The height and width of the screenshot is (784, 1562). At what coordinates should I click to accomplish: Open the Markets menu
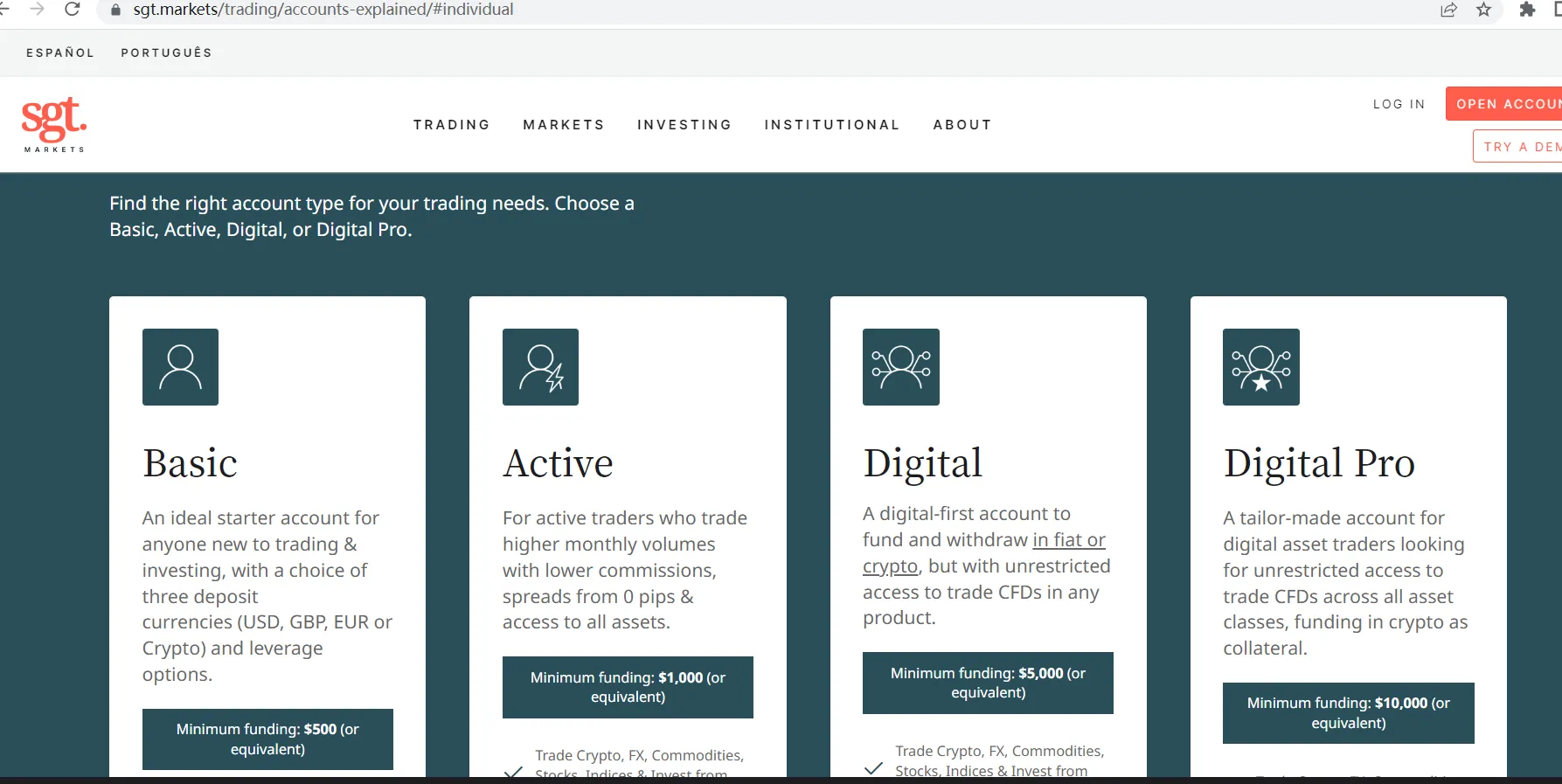point(564,125)
